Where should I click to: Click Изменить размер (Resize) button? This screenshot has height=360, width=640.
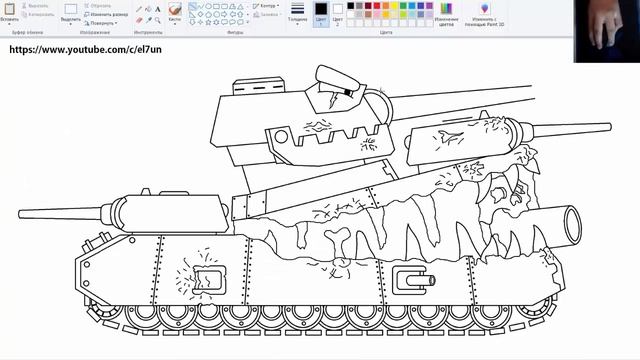tap(106, 14)
